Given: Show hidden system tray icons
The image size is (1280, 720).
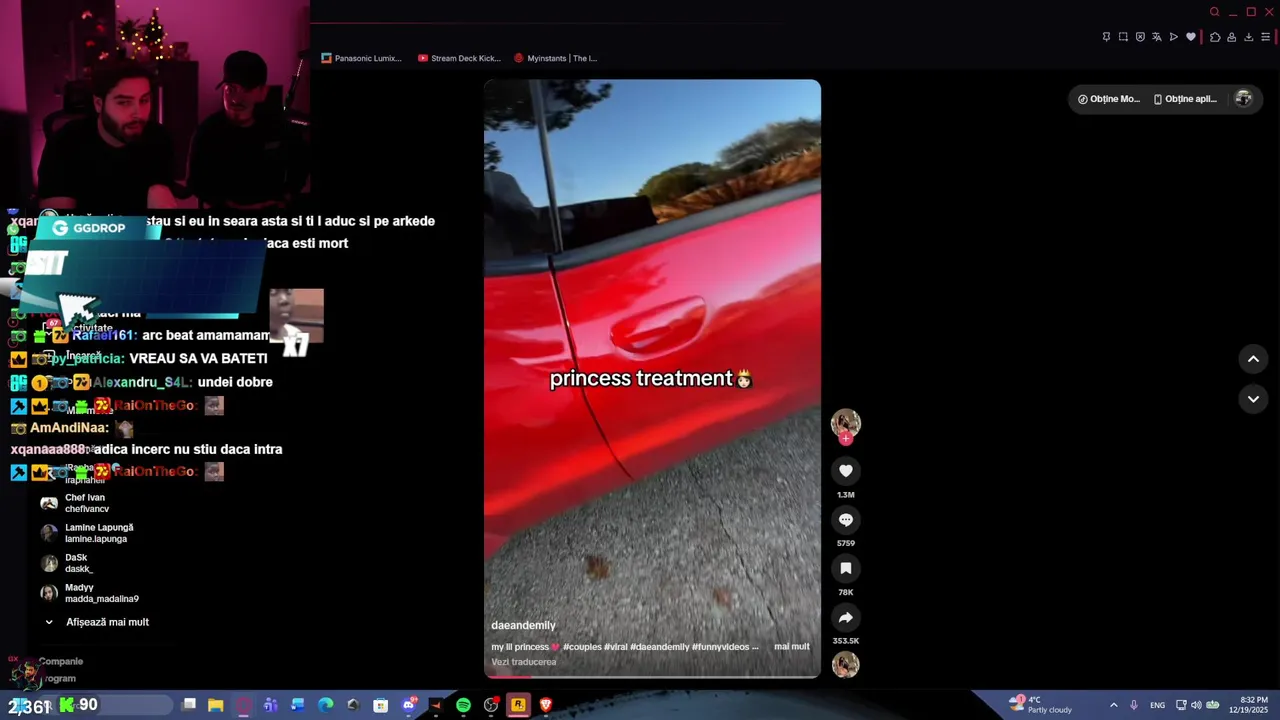Looking at the screenshot, I should point(1114,705).
